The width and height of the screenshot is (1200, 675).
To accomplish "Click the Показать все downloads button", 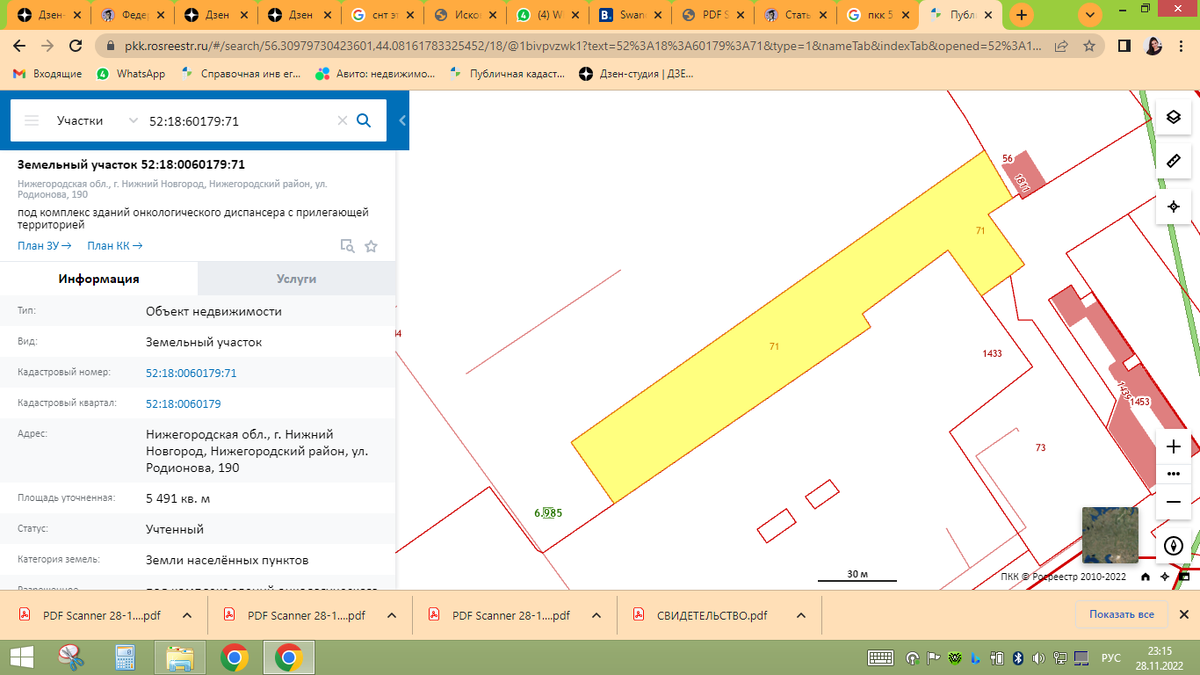I will [x=1122, y=615].
